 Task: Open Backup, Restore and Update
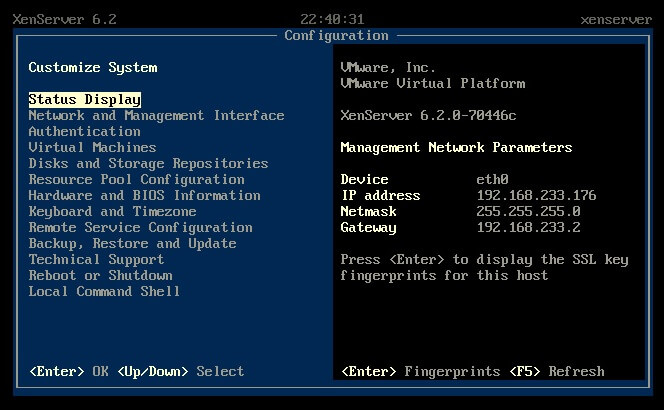[133, 244]
